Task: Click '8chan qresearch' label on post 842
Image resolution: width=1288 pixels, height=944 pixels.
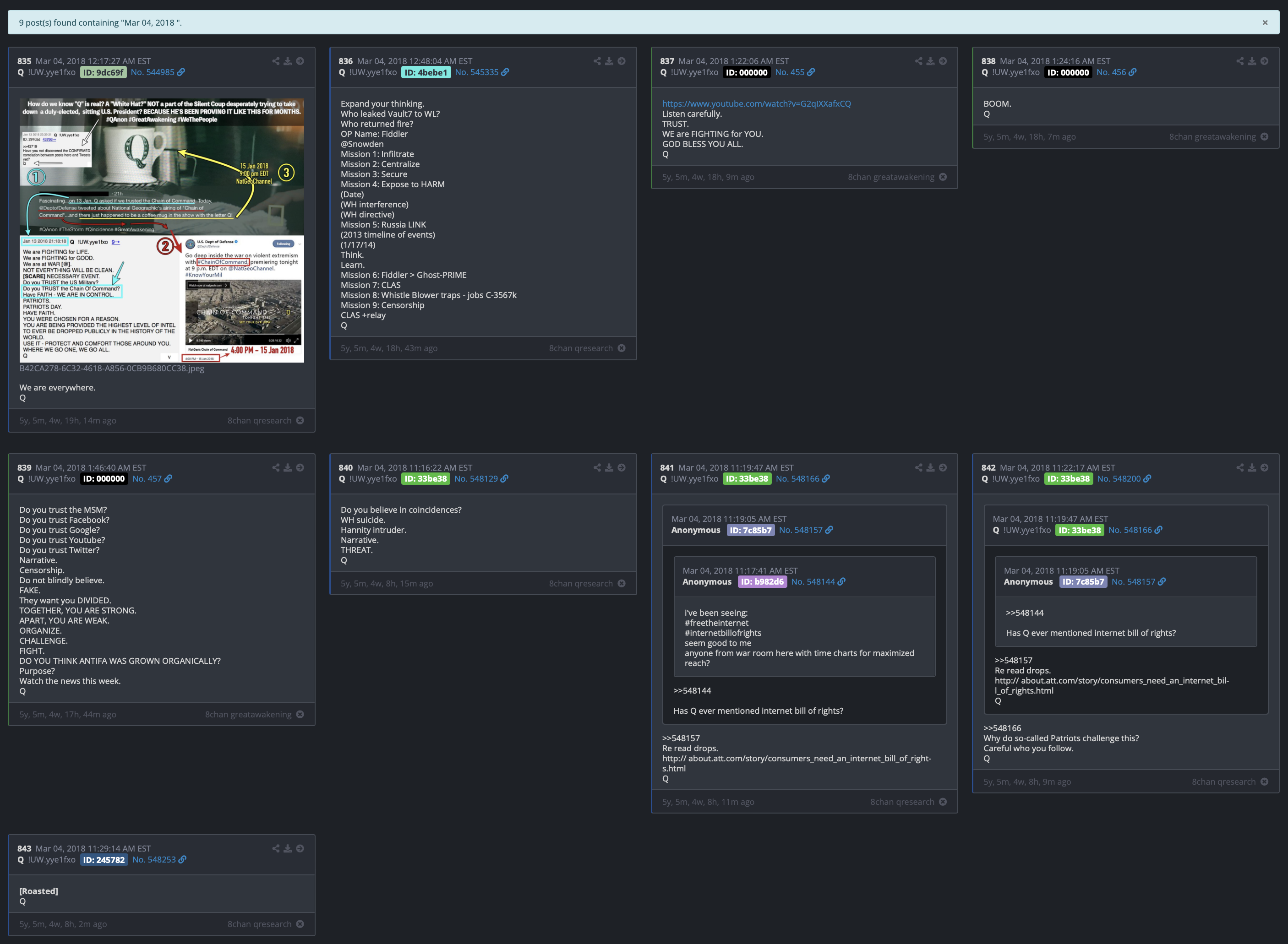Action: pos(1223,782)
